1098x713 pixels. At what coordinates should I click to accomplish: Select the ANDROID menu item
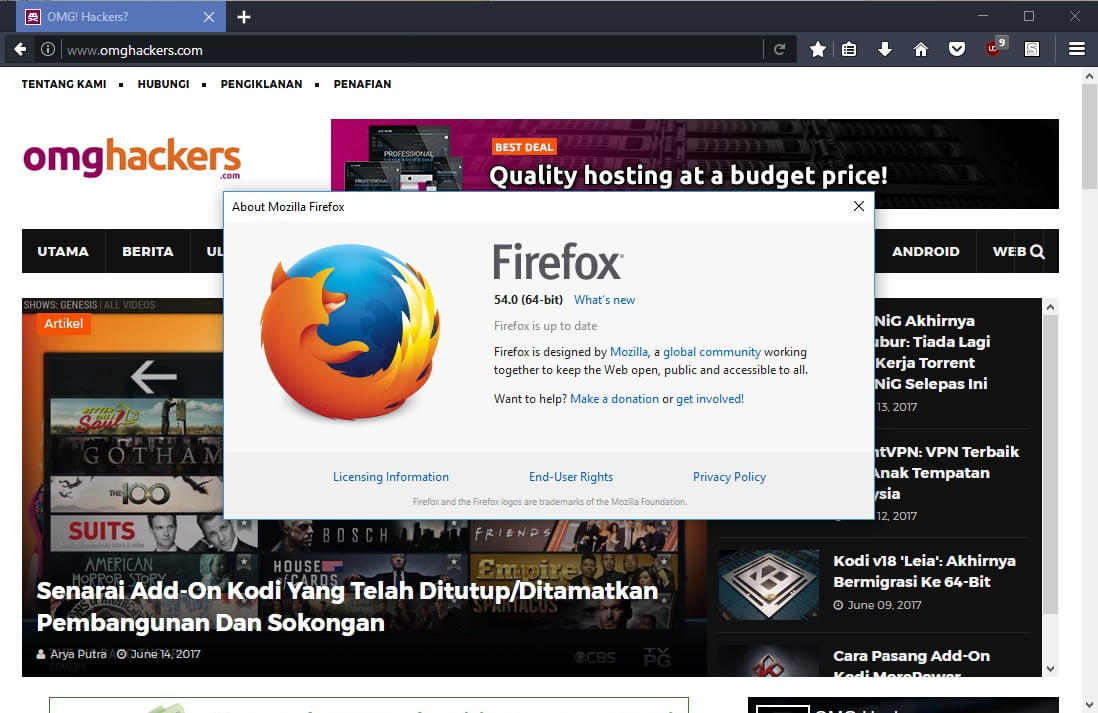(925, 252)
